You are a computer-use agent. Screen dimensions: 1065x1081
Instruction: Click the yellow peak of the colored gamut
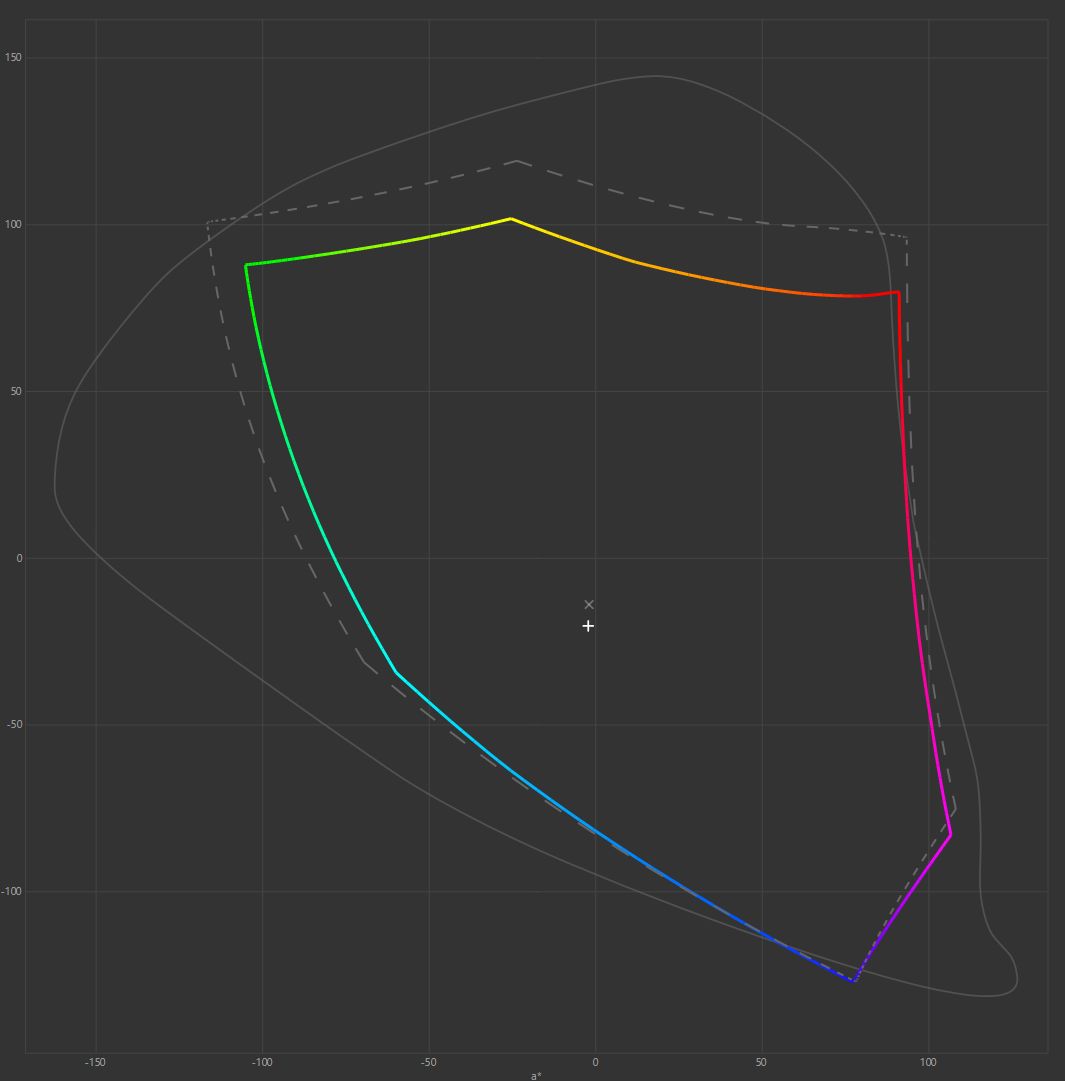coord(511,218)
